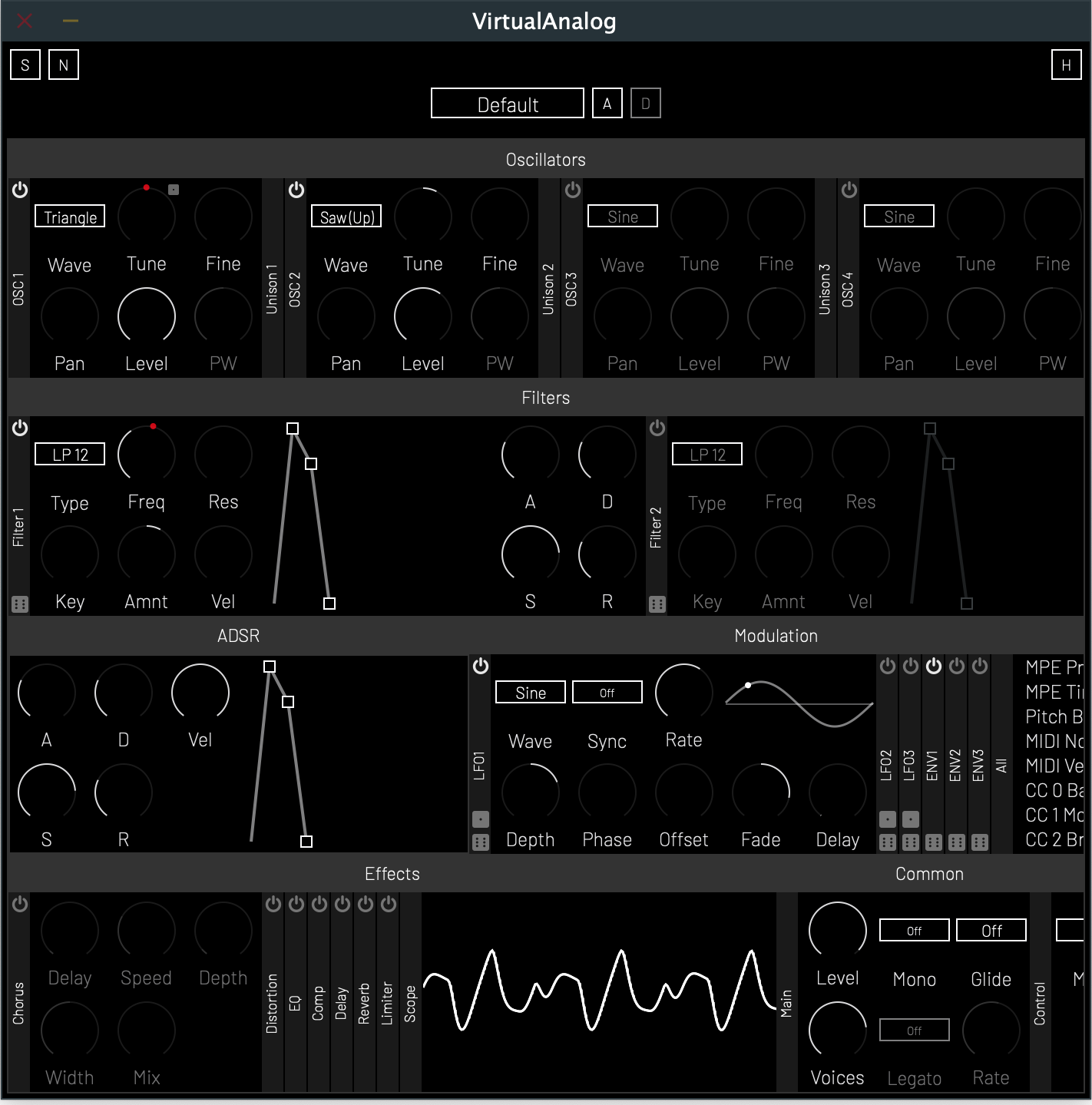The height and width of the screenshot is (1105, 1092).
Task: Click ENV3 grid icon at bottom
Action: click(x=980, y=842)
